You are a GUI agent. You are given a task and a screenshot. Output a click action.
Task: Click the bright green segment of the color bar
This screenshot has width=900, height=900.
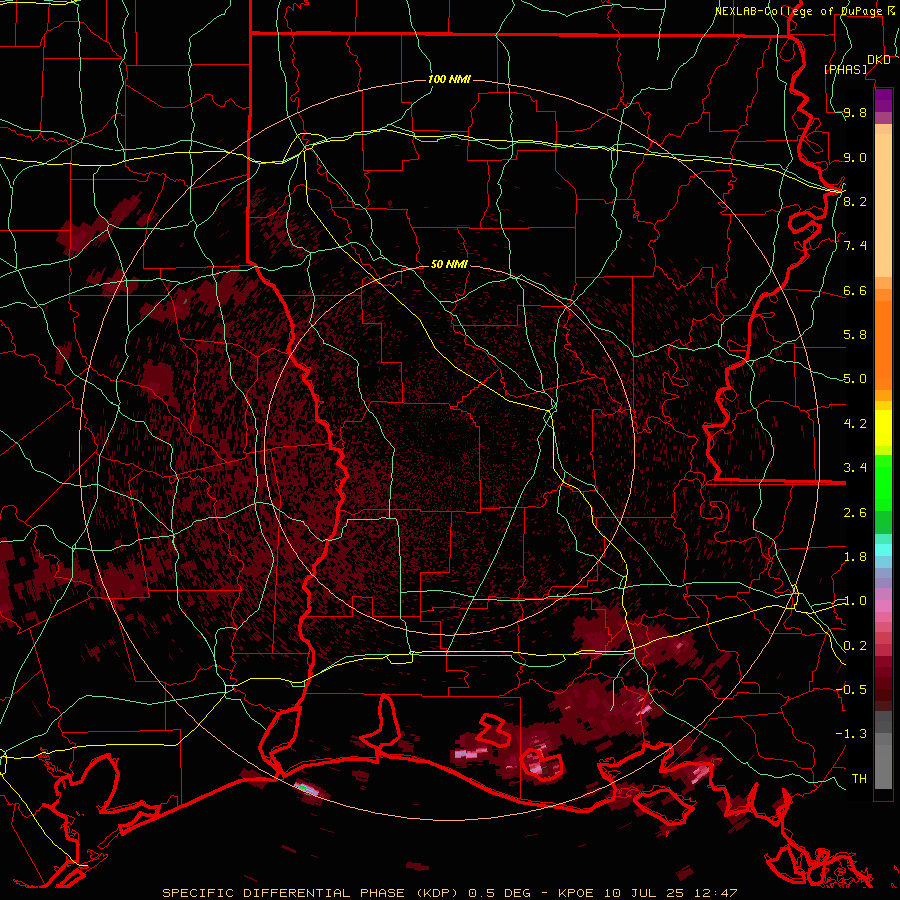[883, 482]
